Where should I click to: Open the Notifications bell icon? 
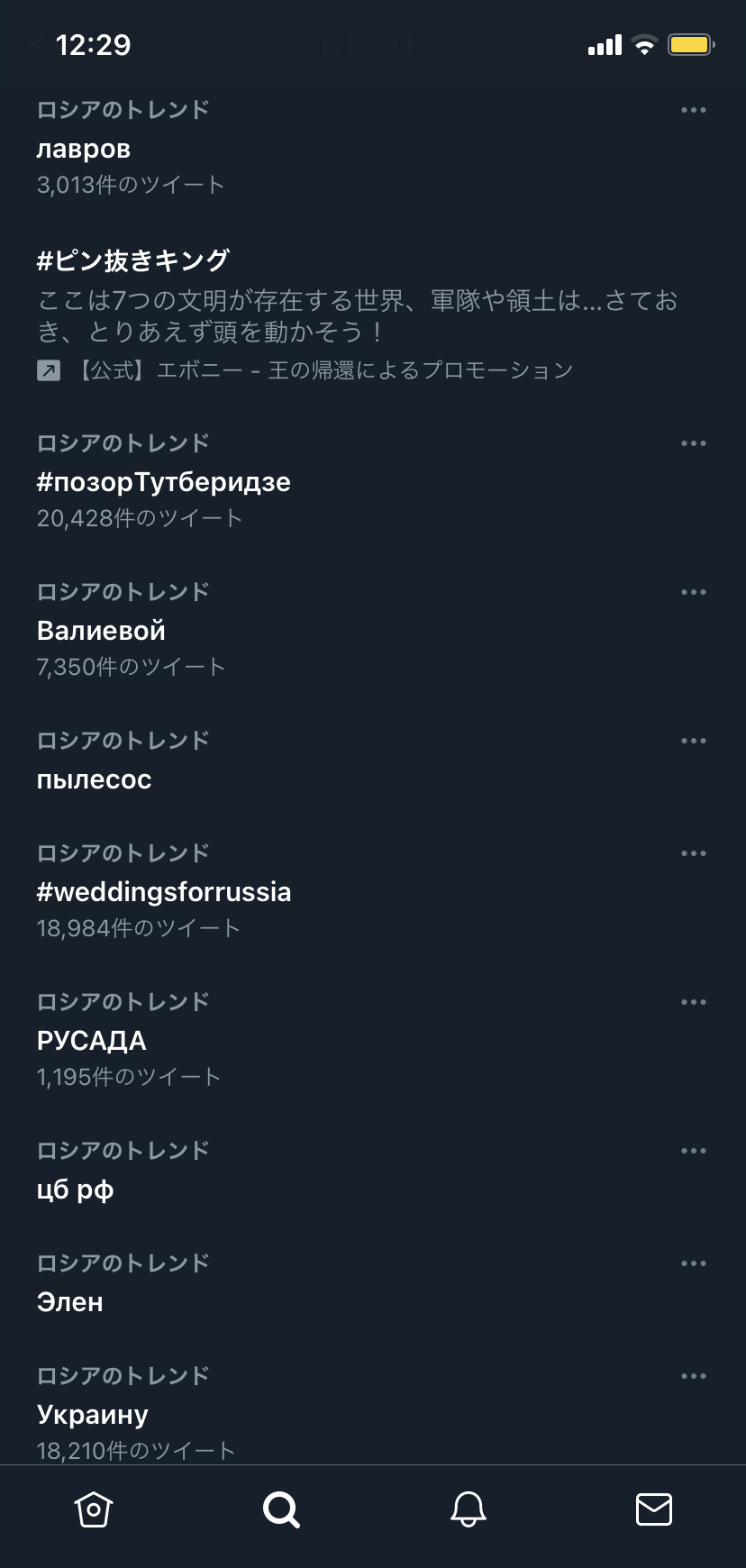click(x=469, y=1509)
